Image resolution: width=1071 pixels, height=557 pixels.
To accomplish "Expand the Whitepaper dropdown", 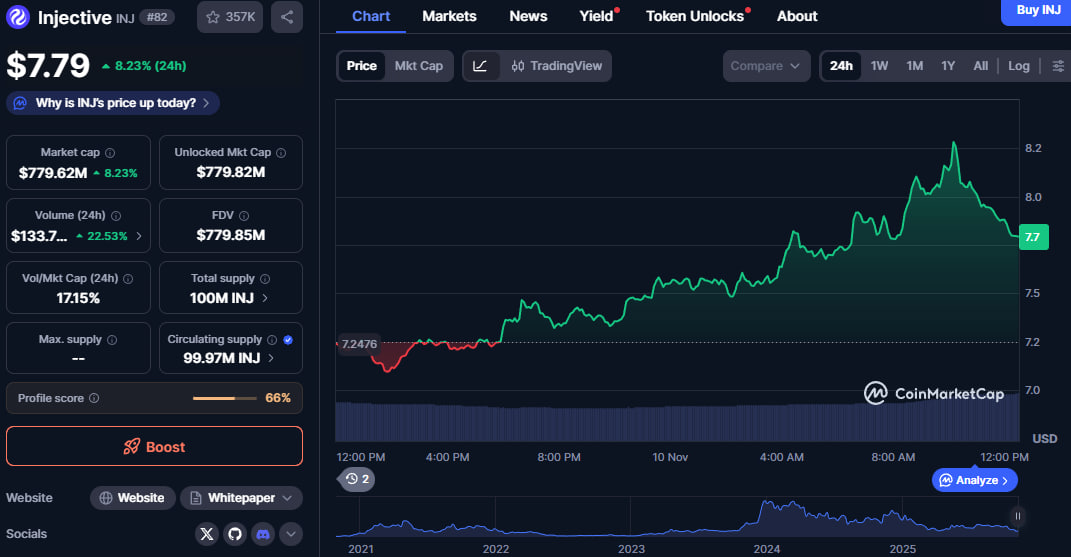I will pos(243,498).
